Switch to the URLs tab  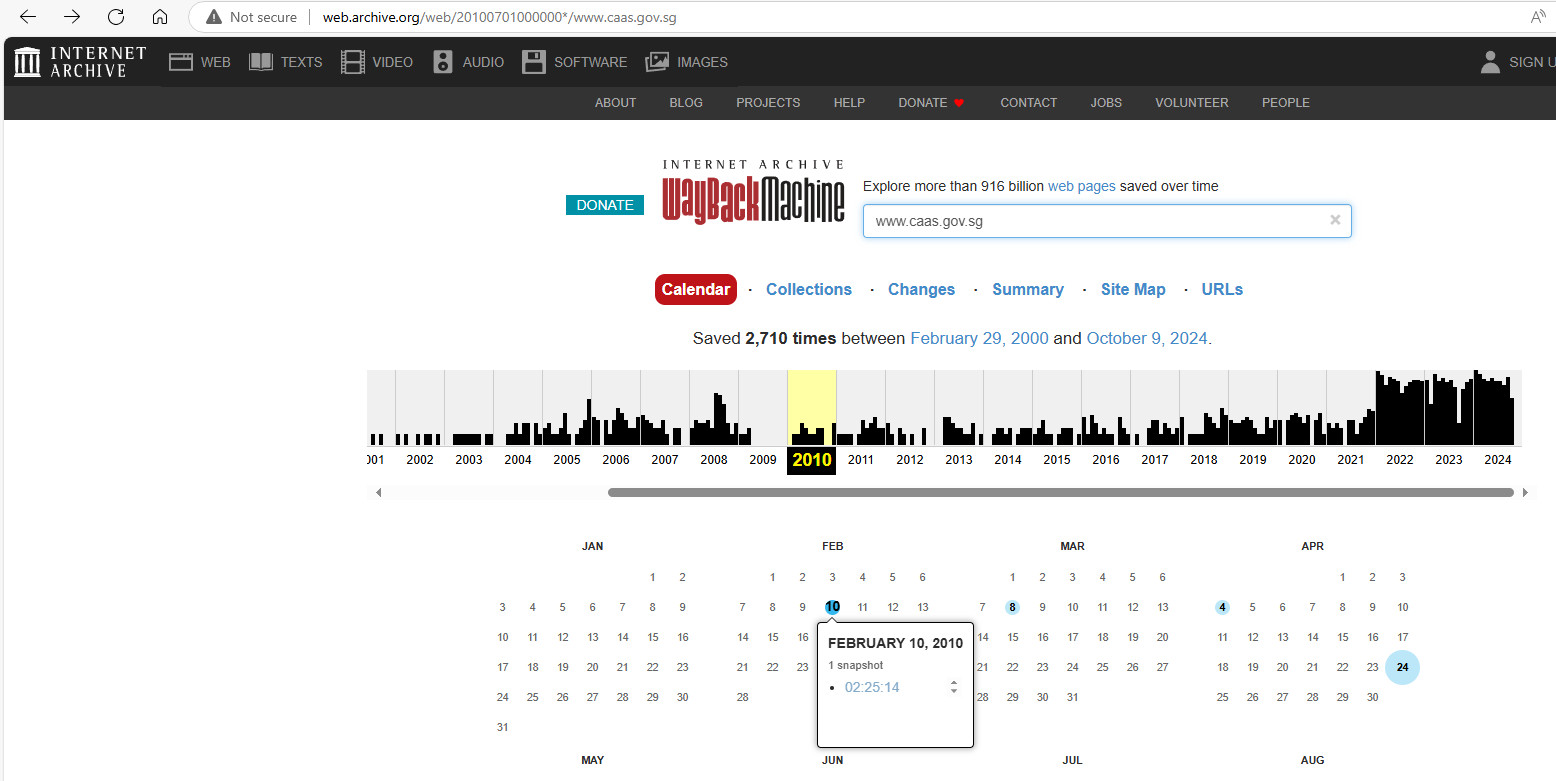click(x=1222, y=289)
